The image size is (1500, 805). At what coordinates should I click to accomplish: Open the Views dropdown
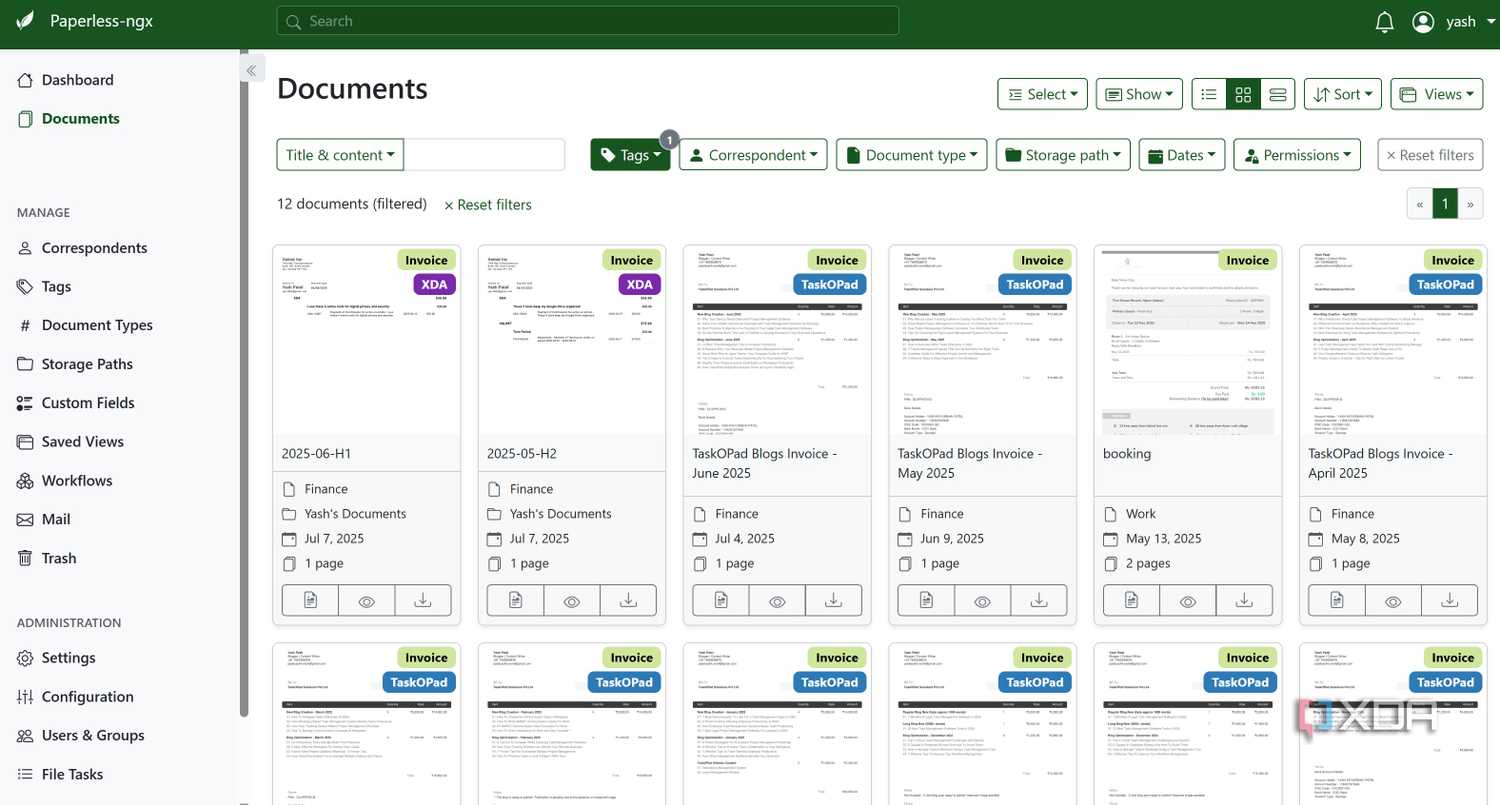pyautogui.click(x=1436, y=94)
